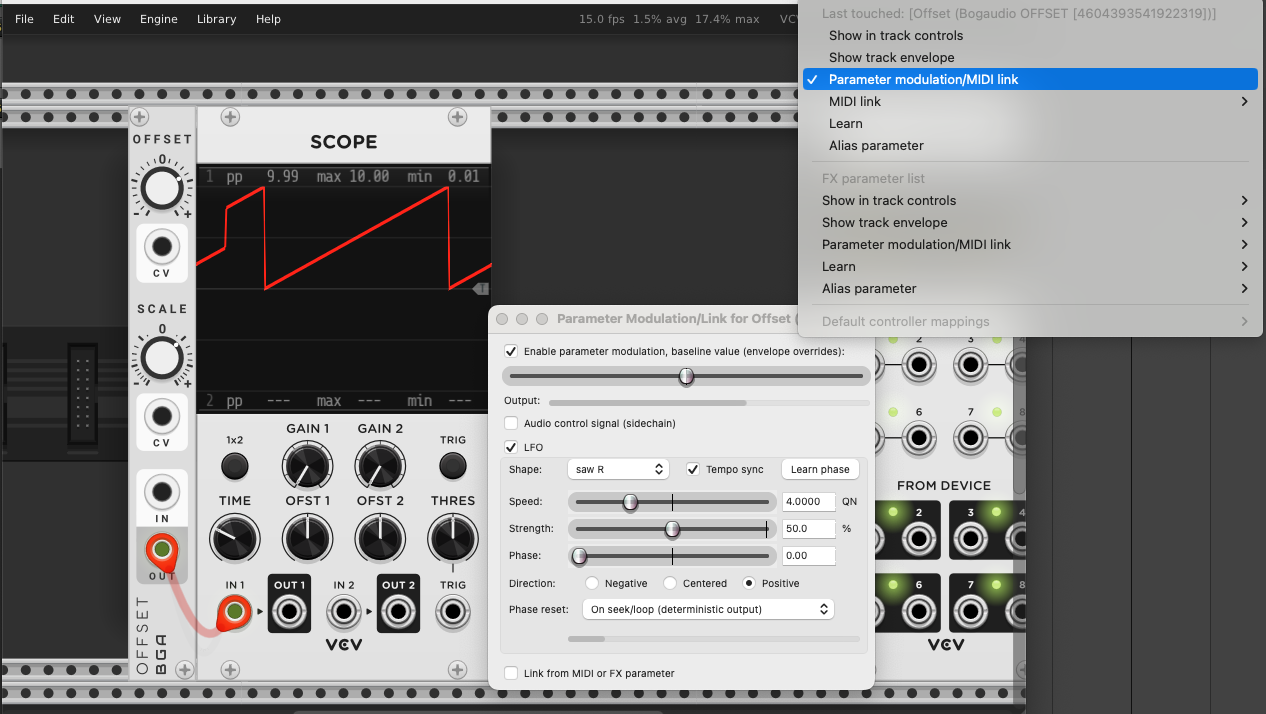The width and height of the screenshot is (1266, 714).
Task: Open the Engine menu
Action: [x=158, y=19]
